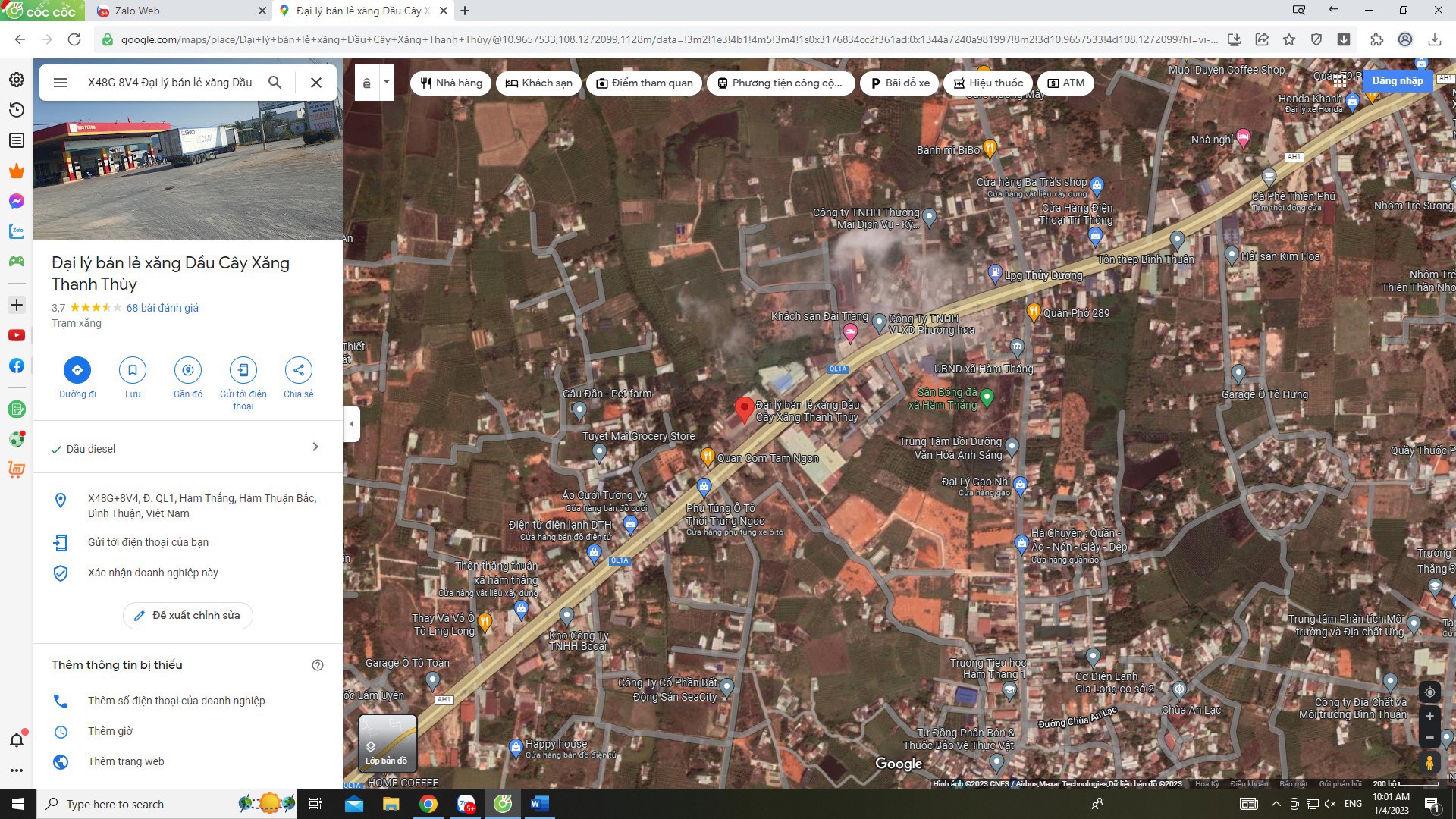Click the Maps search magnifier icon
Screen dimensions: 1456x819
click(x=275, y=83)
